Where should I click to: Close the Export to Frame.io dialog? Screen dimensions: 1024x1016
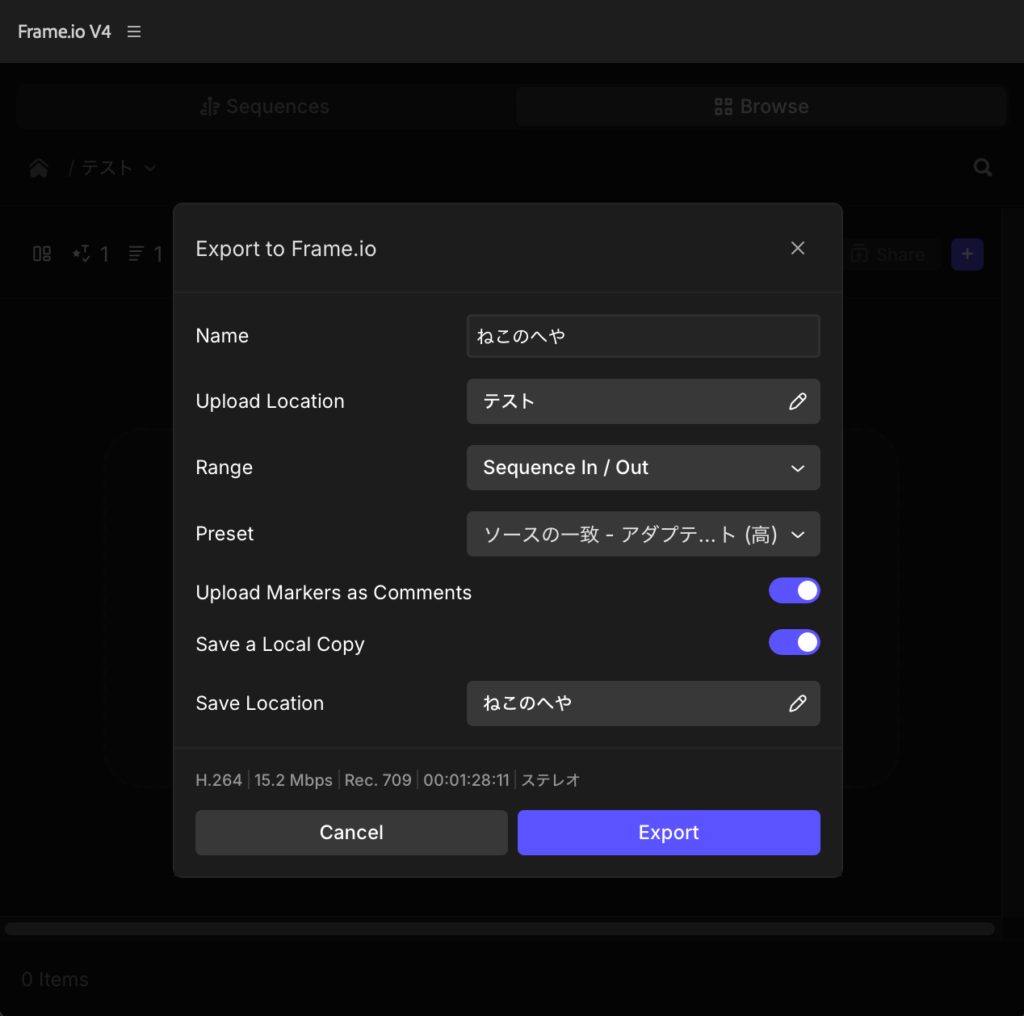[x=797, y=249]
